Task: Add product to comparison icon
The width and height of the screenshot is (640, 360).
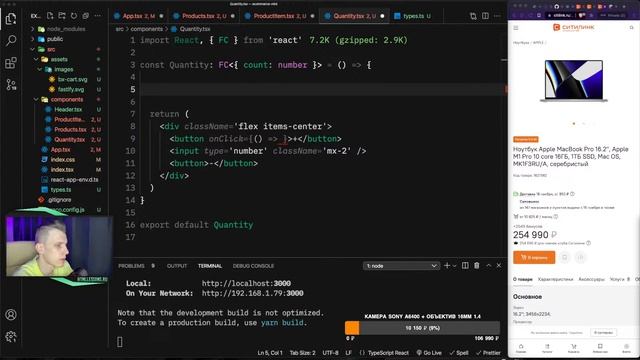Action: (580, 257)
